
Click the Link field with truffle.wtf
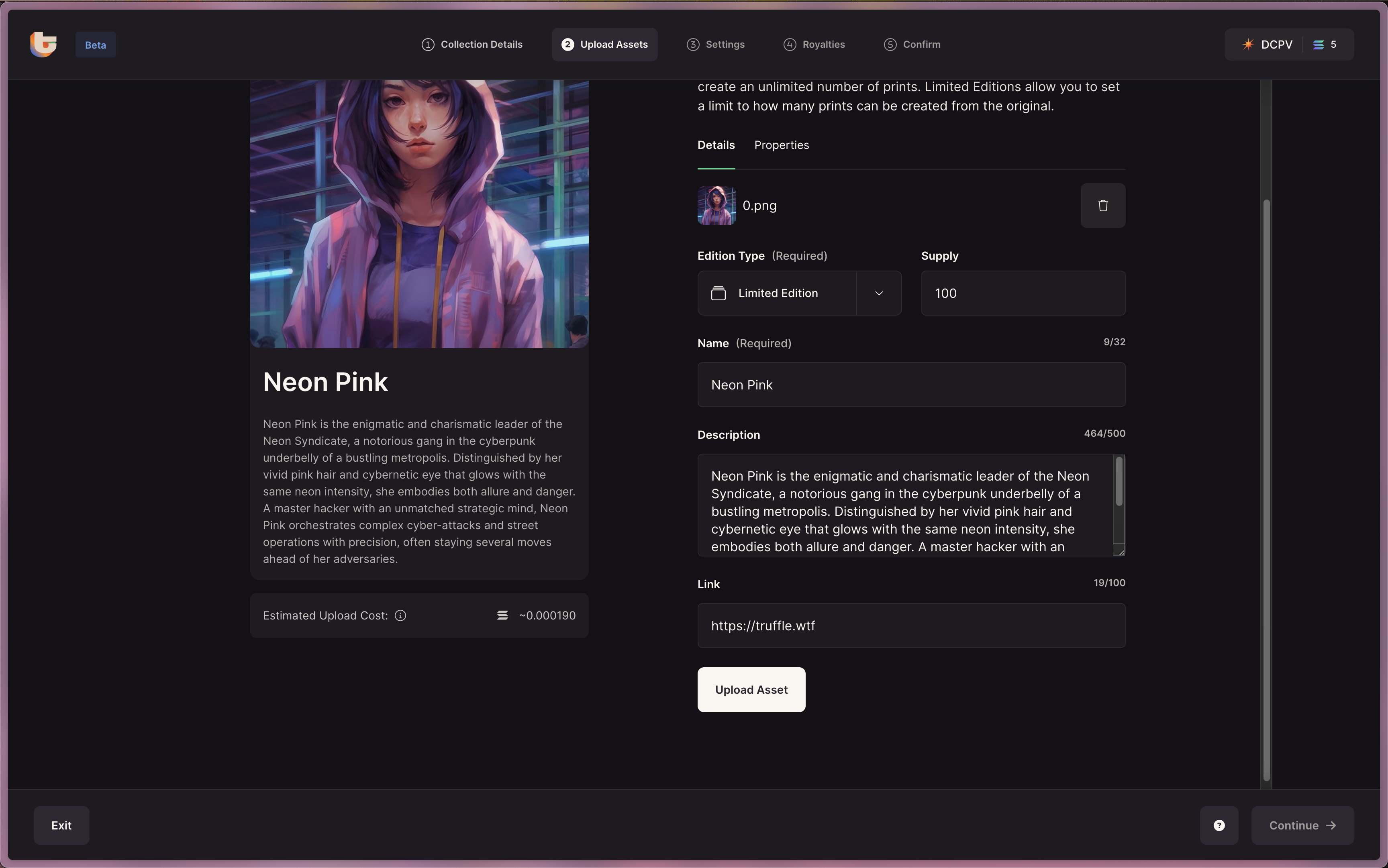[911, 626]
